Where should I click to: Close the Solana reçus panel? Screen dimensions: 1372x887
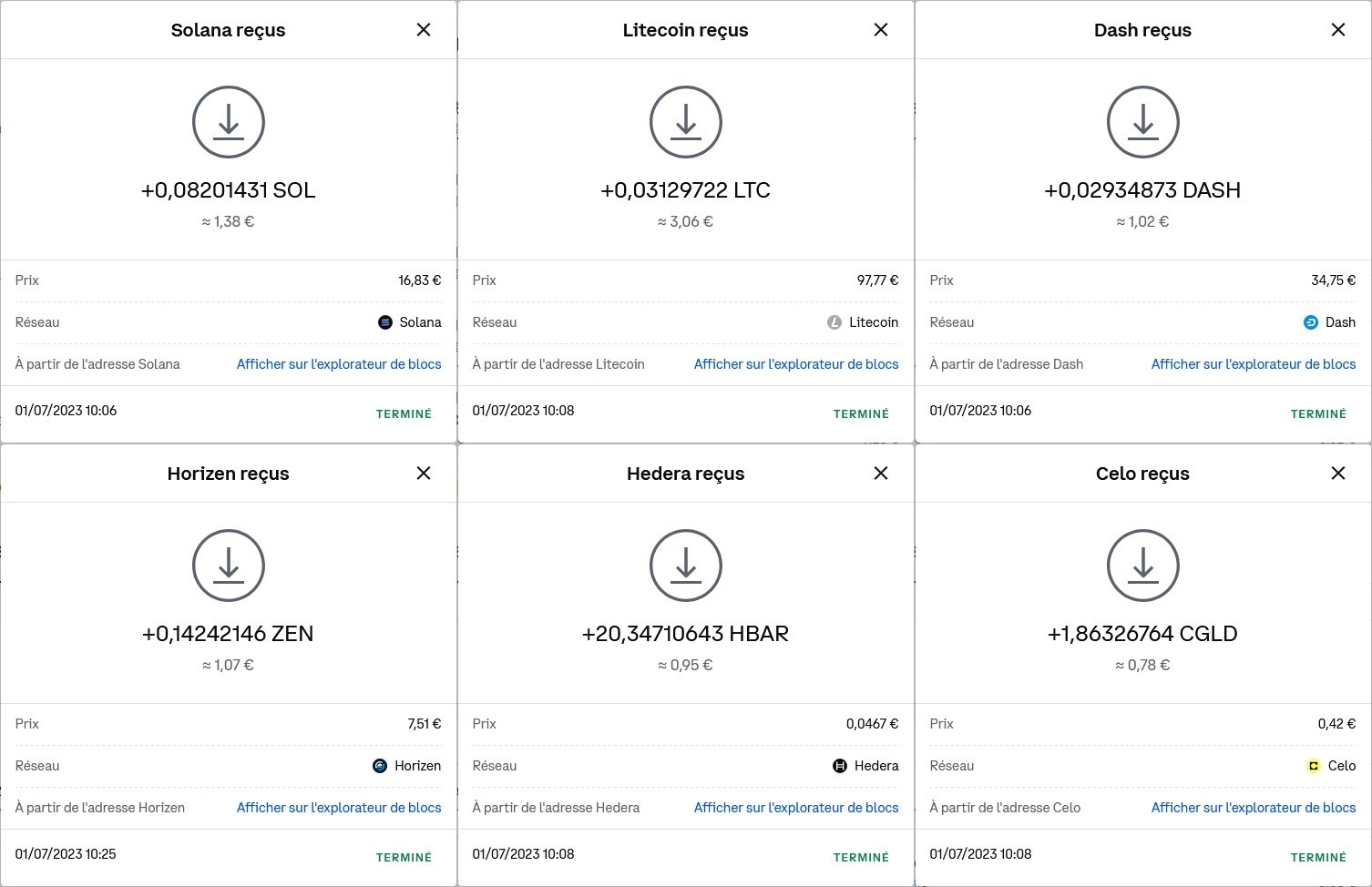point(424,30)
